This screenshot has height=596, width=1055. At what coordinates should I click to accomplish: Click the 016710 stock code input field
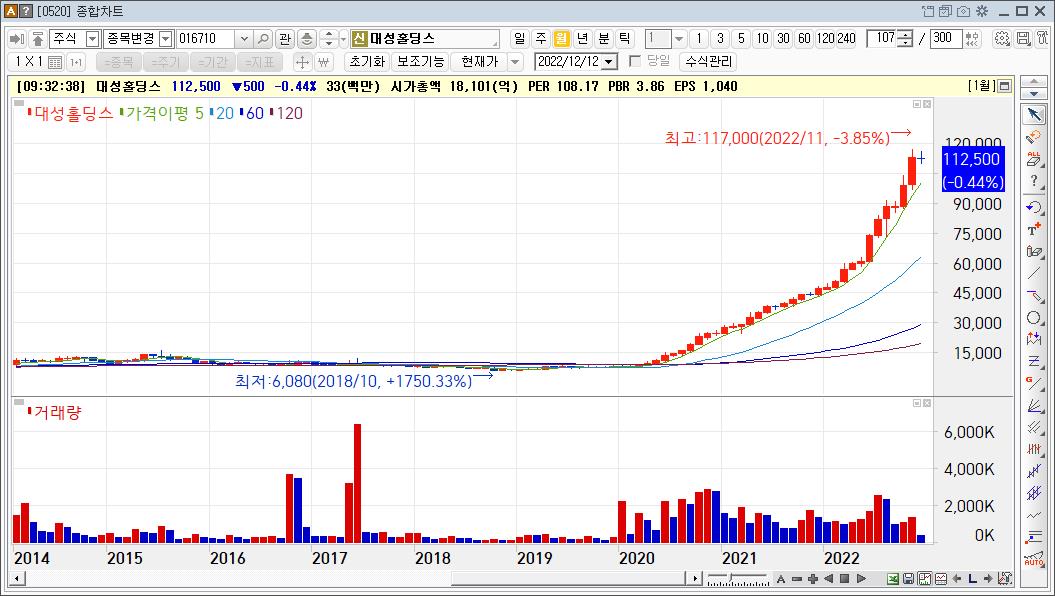tap(207, 39)
